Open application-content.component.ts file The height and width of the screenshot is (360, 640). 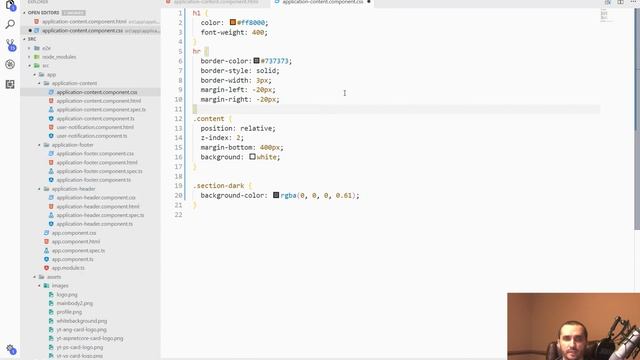[x=95, y=118]
